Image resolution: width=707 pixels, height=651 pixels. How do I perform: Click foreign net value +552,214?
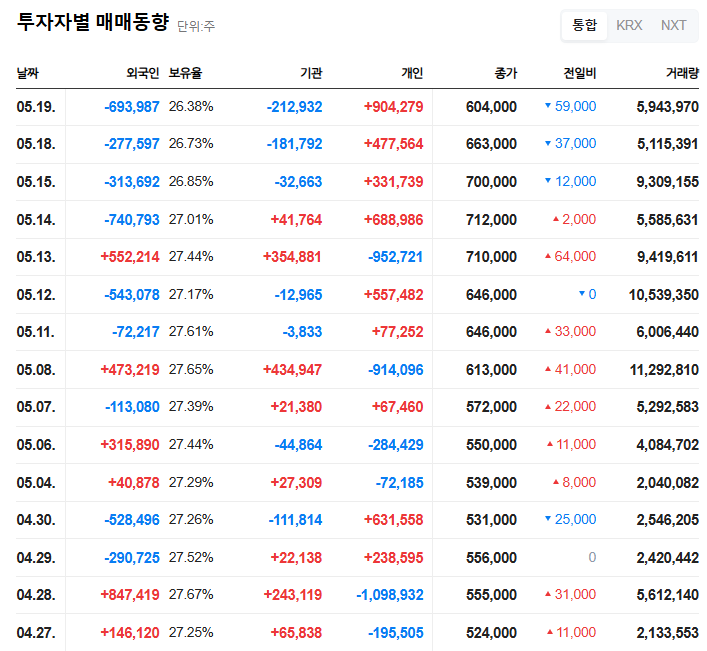[x=130, y=257]
